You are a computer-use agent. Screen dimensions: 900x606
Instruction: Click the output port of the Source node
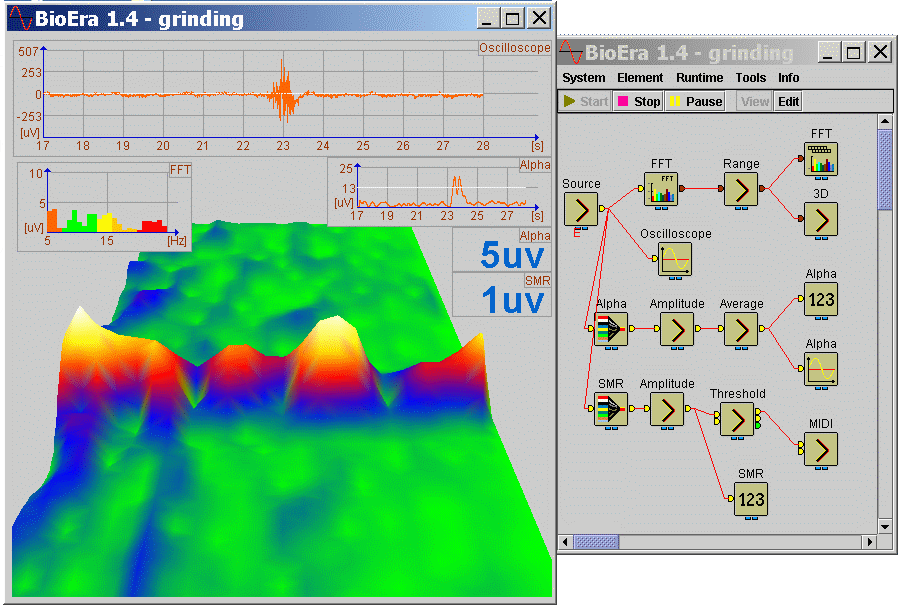[602, 209]
